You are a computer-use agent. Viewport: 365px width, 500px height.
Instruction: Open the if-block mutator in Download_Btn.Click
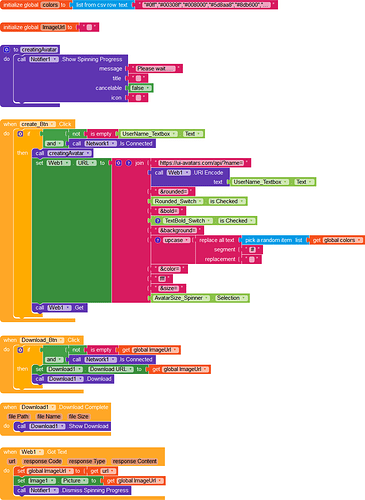pos(20,350)
